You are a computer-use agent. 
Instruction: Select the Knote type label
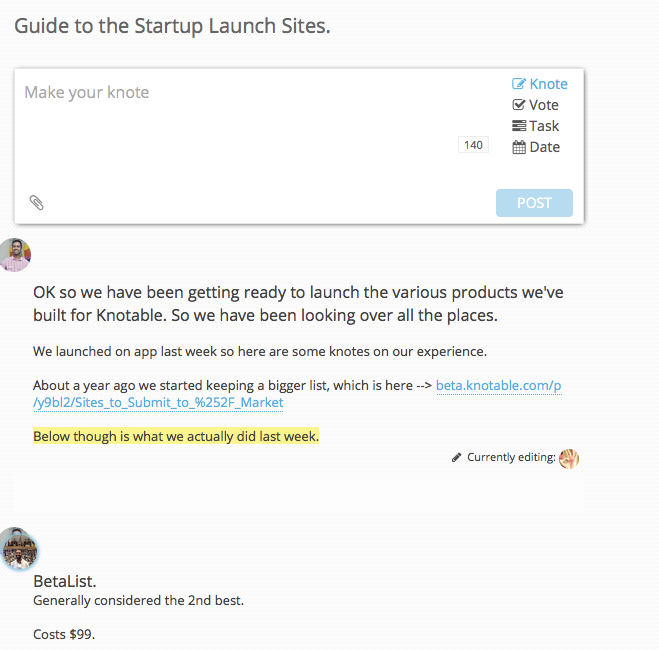coord(548,84)
